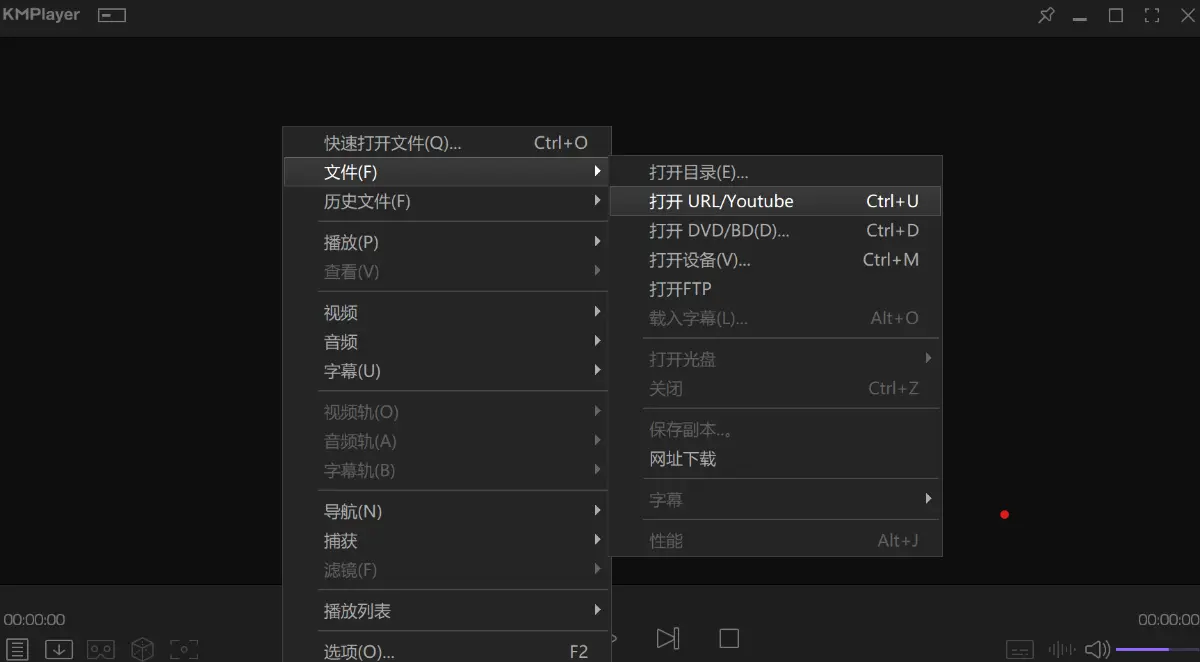
Task: Expand the 播放列表 submenu
Action: tap(360, 610)
